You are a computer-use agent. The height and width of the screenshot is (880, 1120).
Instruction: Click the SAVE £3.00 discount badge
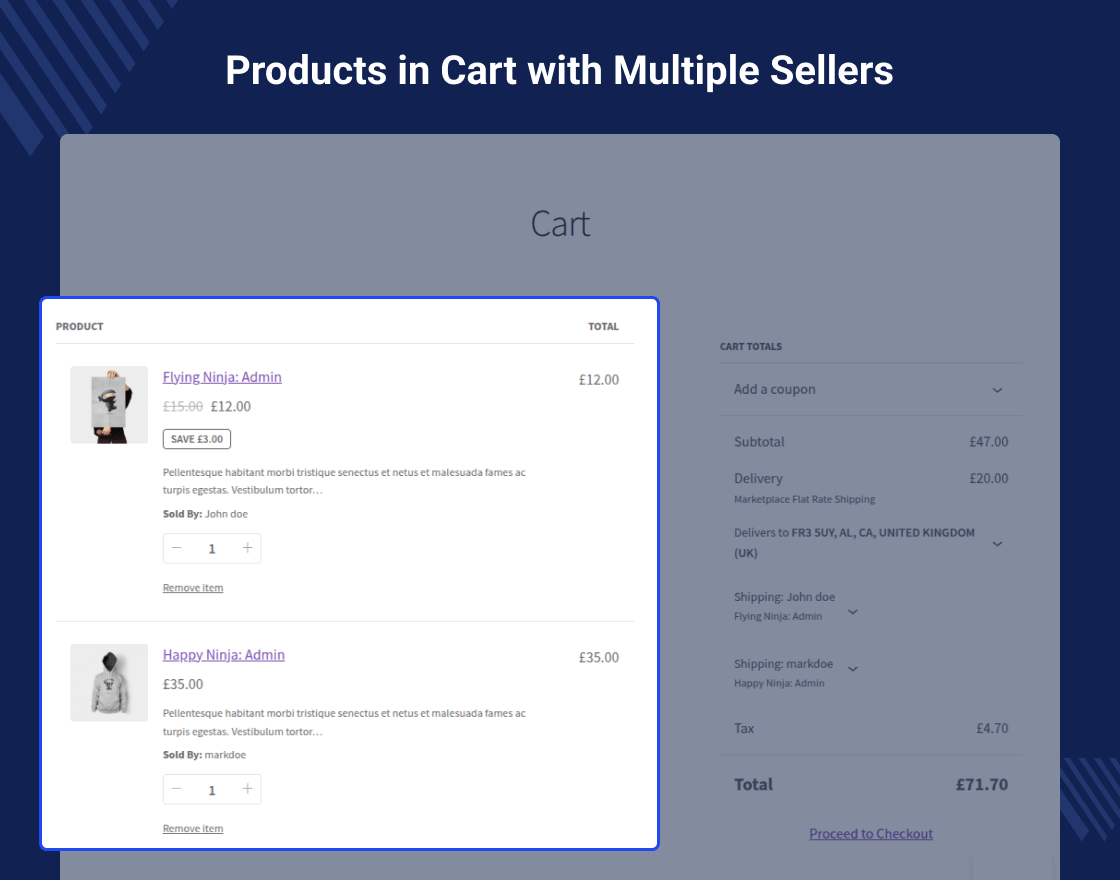196,438
